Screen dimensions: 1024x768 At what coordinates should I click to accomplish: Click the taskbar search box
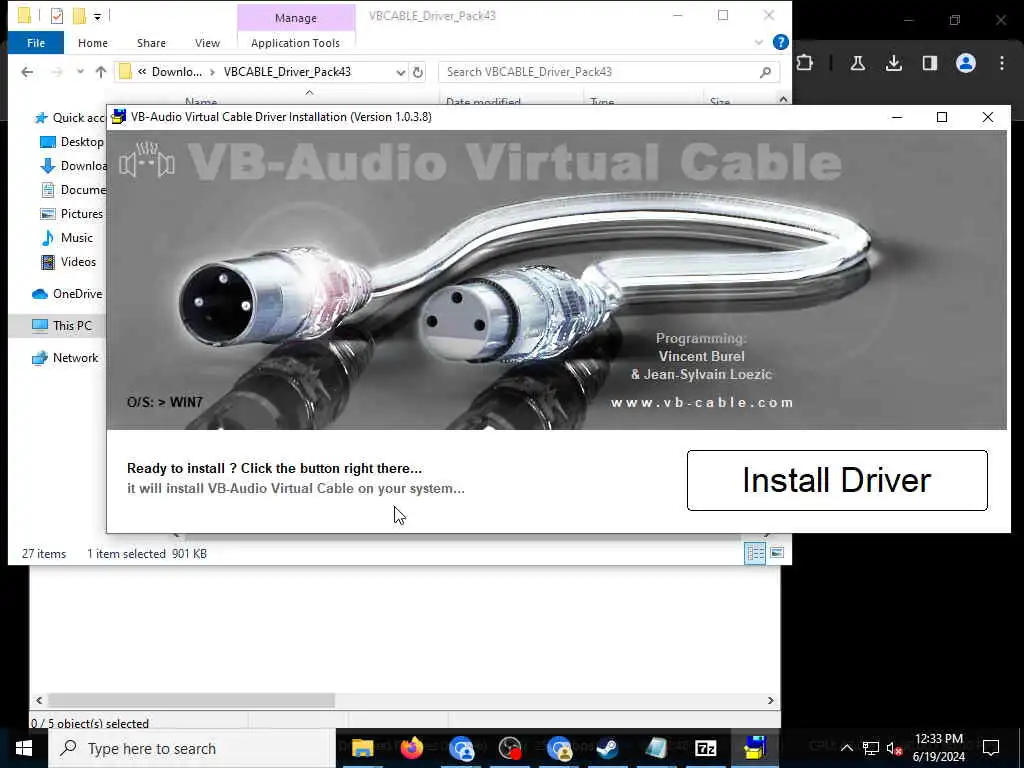[192, 748]
